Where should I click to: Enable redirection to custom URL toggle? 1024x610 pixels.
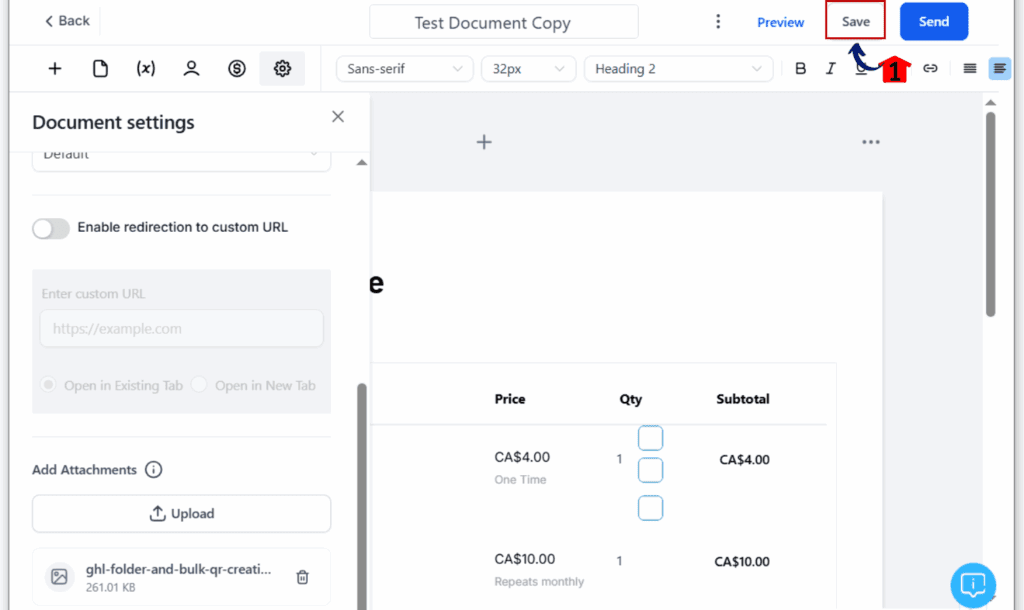[51, 228]
